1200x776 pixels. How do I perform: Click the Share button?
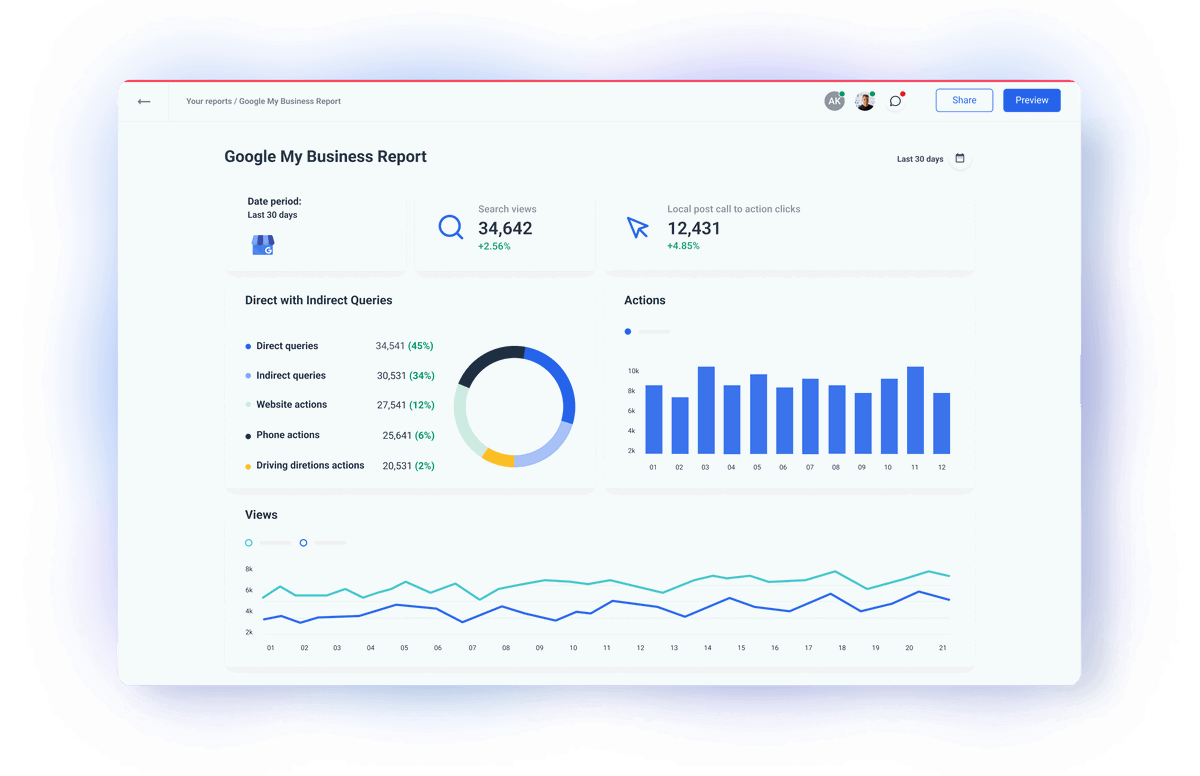963,100
